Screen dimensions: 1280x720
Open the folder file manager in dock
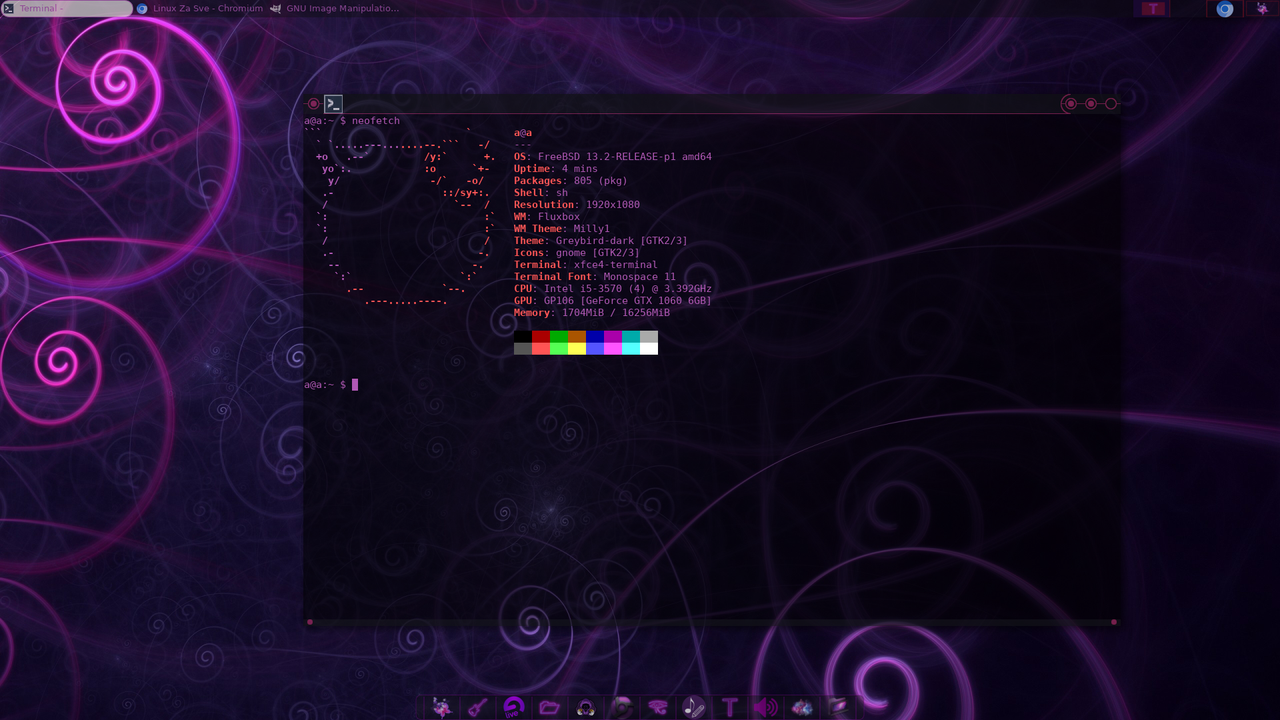tap(549, 707)
